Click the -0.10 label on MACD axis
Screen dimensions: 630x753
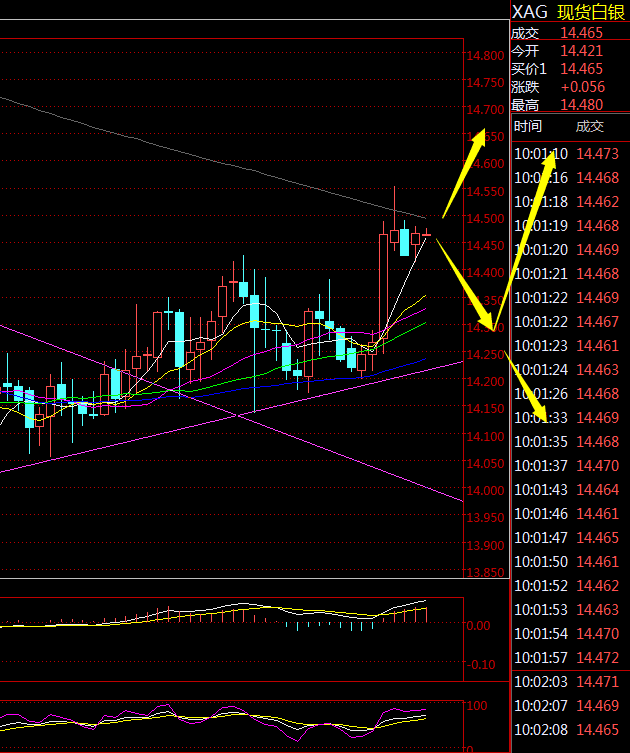click(482, 665)
